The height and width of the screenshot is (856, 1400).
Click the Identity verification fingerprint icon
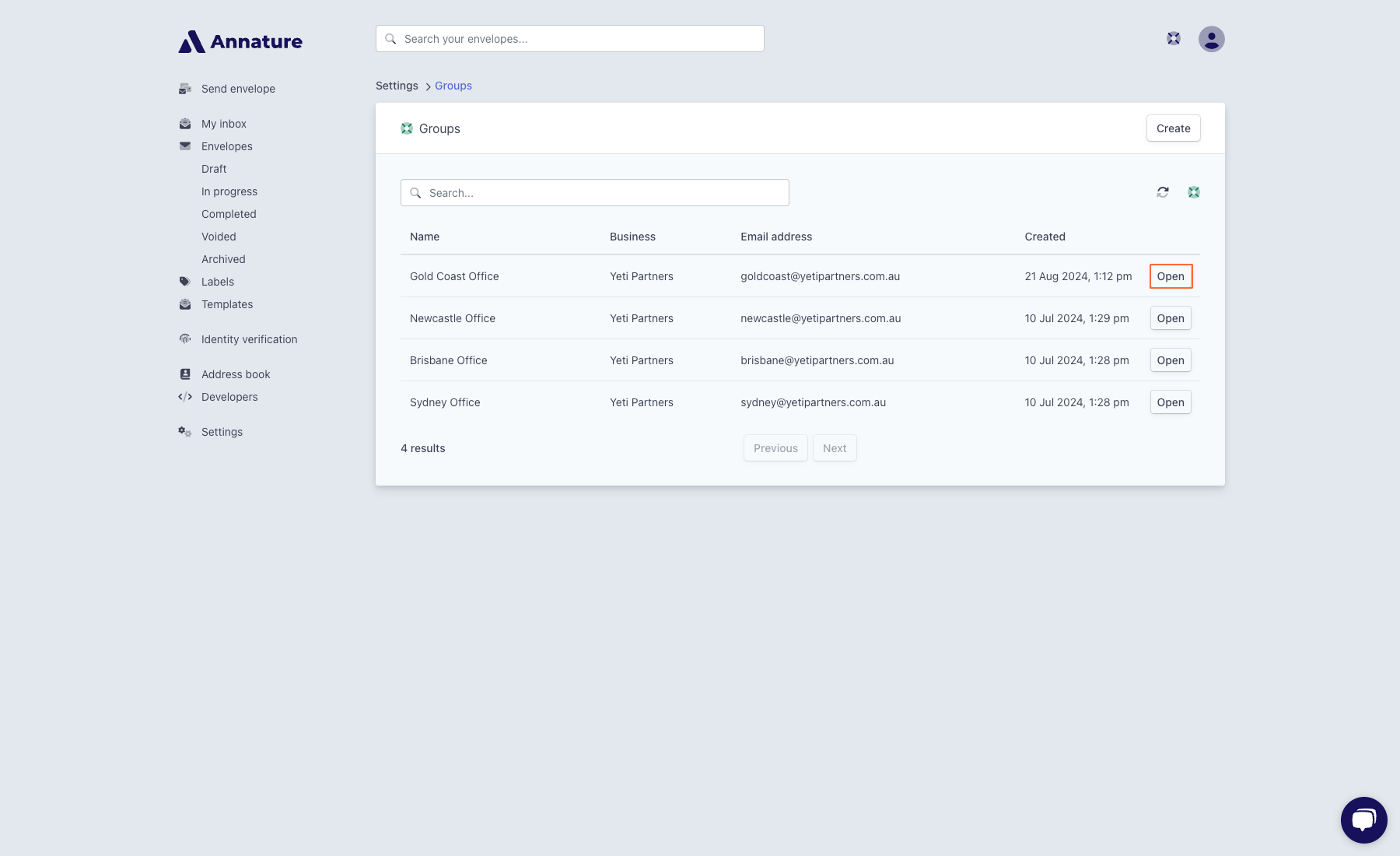click(x=185, y=339)
